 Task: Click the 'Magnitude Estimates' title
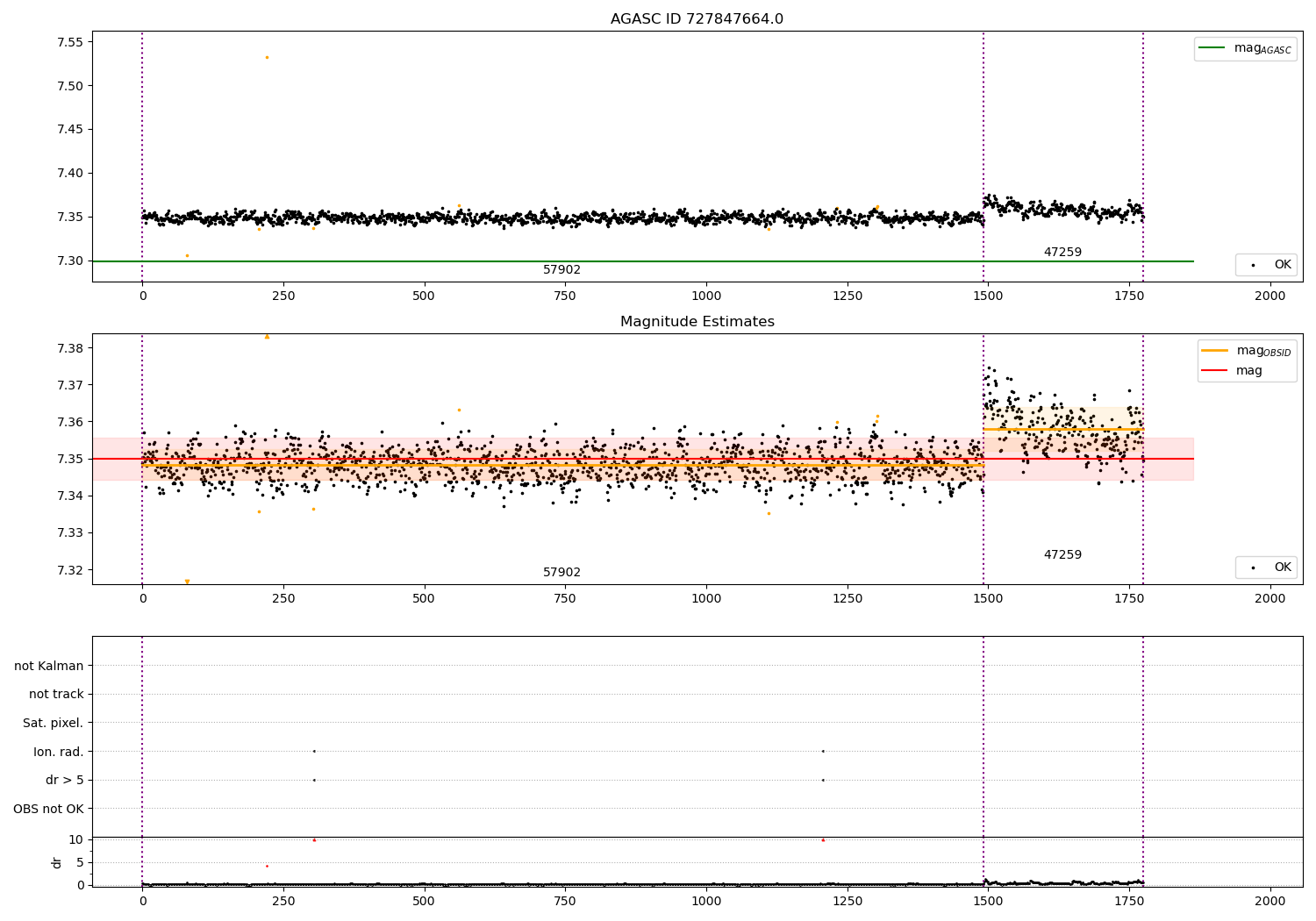[697, 322]
